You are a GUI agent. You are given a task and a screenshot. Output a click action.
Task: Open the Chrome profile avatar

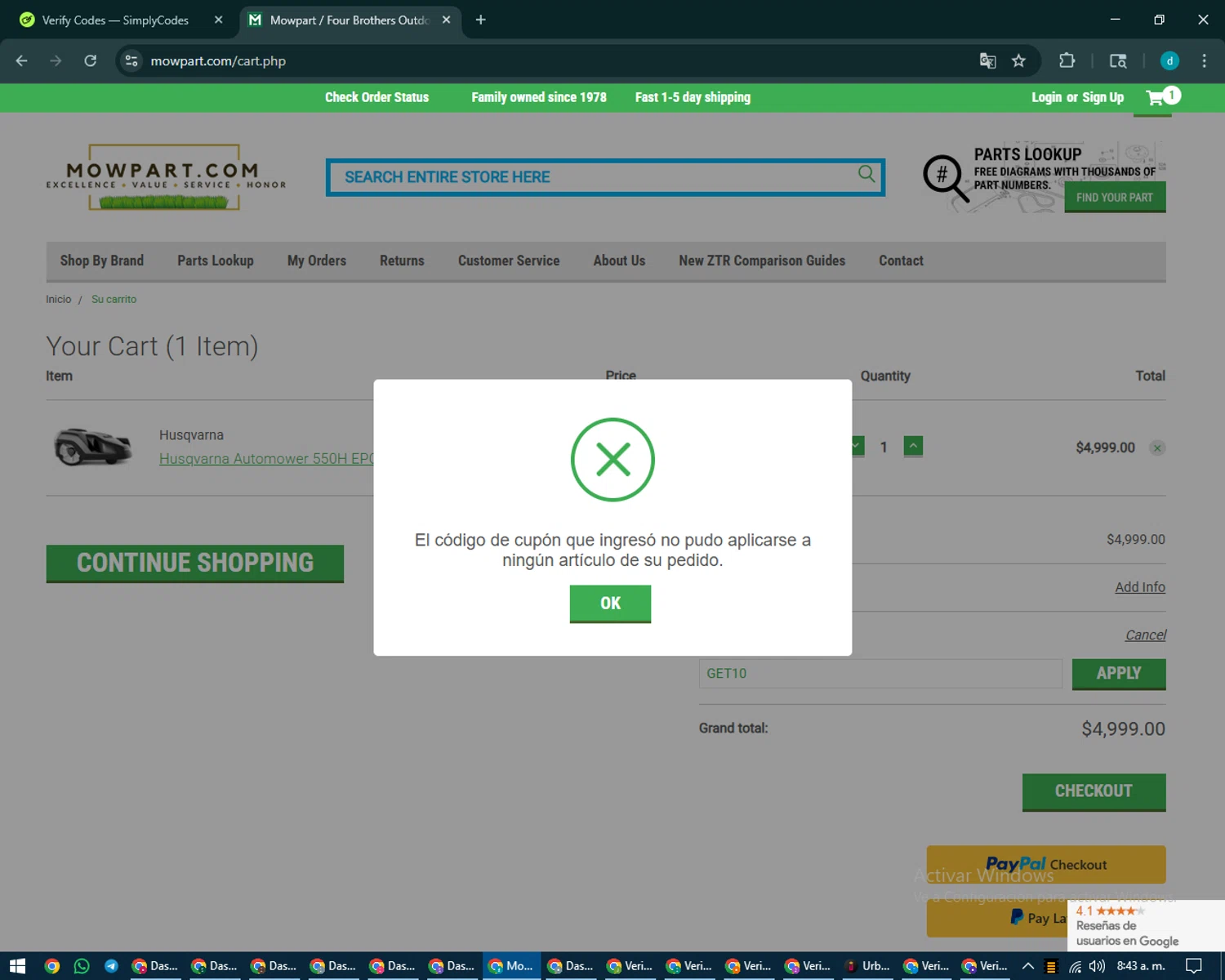click(1169, 60)
